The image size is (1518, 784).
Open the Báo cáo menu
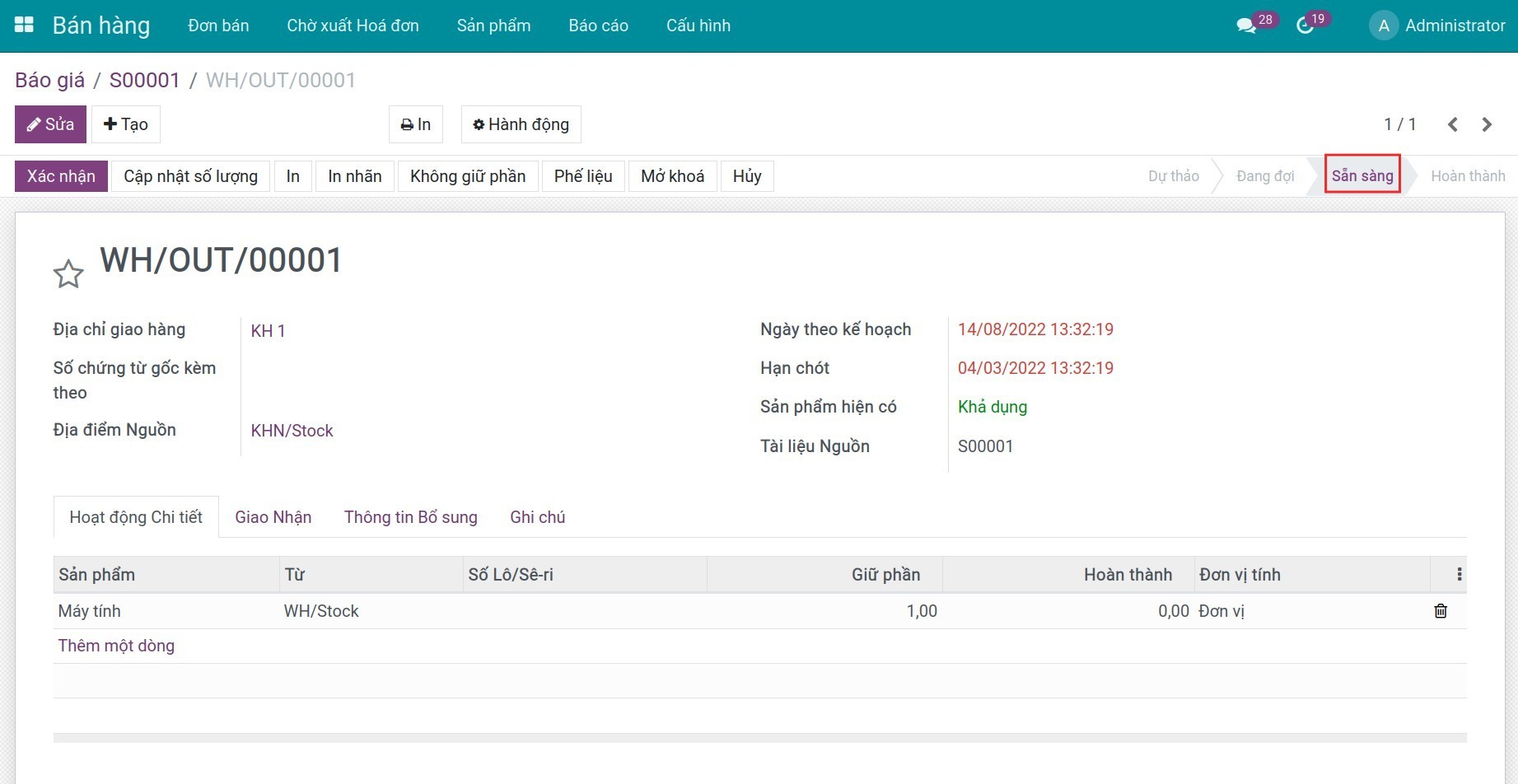pyautogui.click(x=598, y=26)
